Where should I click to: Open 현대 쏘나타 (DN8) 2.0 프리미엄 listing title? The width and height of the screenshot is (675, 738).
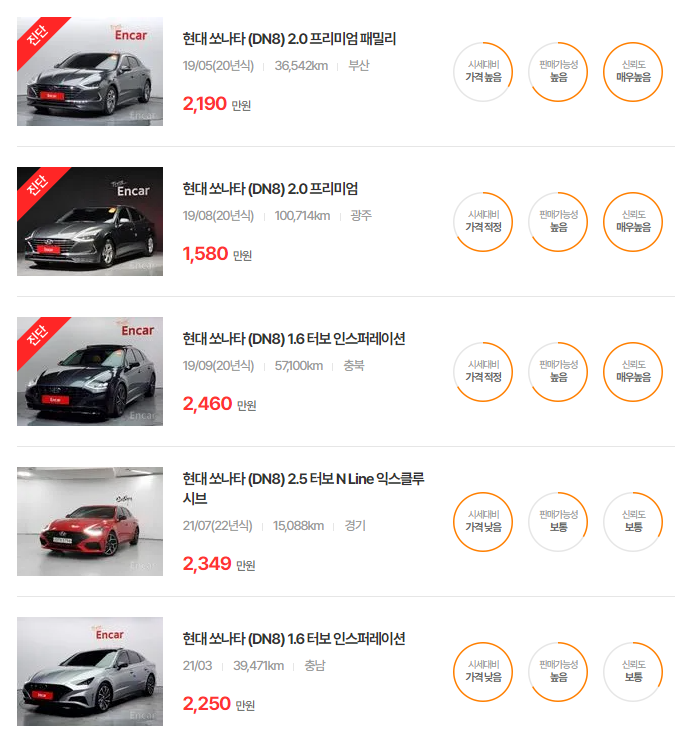(x=270, y=189)
